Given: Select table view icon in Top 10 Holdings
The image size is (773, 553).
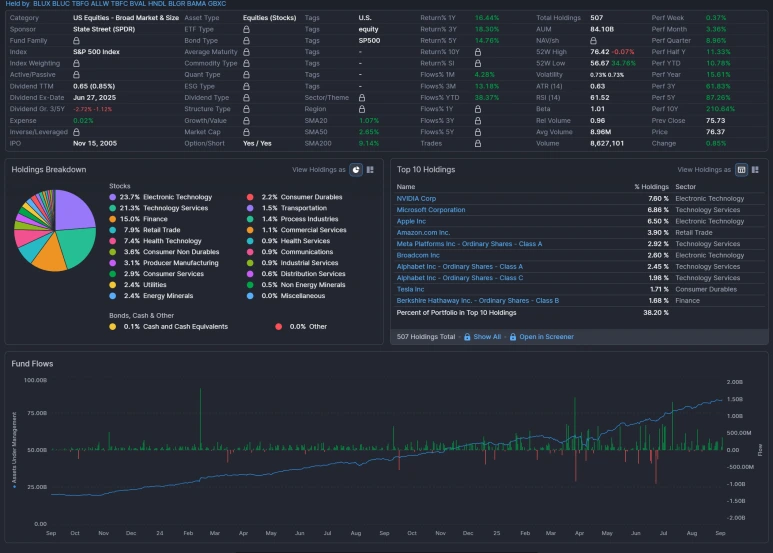Looking at the screenshot, I should 741,170.
